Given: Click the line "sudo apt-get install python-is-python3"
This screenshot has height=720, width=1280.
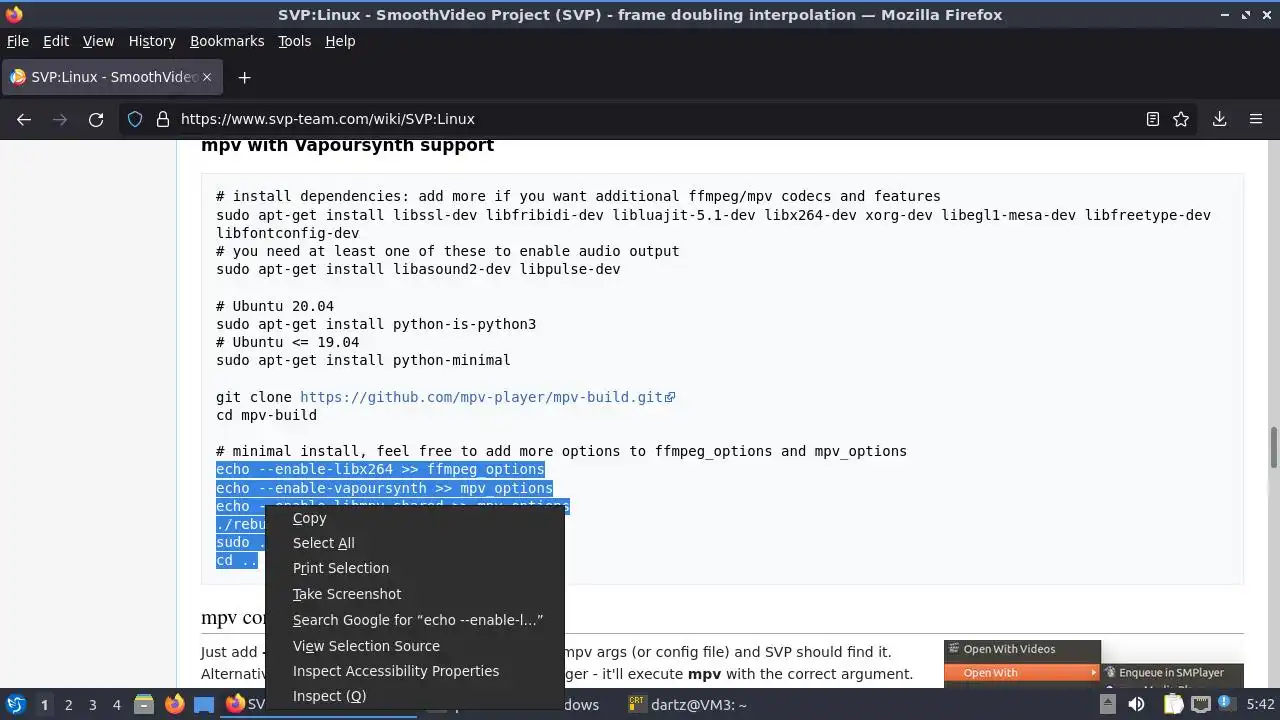Looking at the screenshot, I should click(376, 324).
